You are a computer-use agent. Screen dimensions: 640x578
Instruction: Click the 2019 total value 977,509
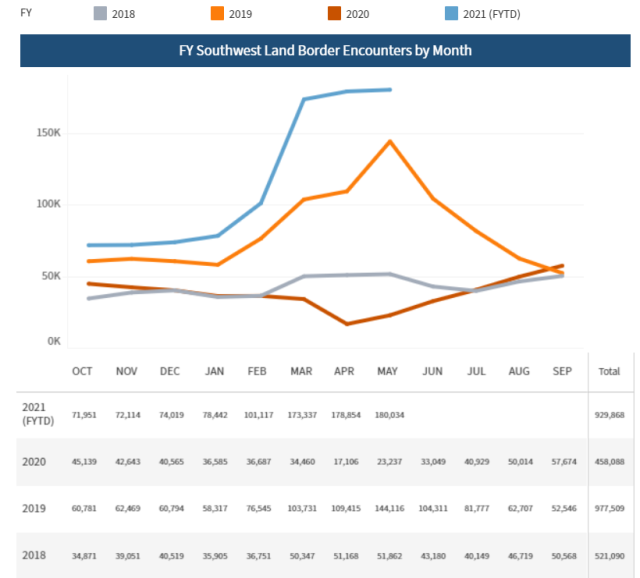pos(609,508)
